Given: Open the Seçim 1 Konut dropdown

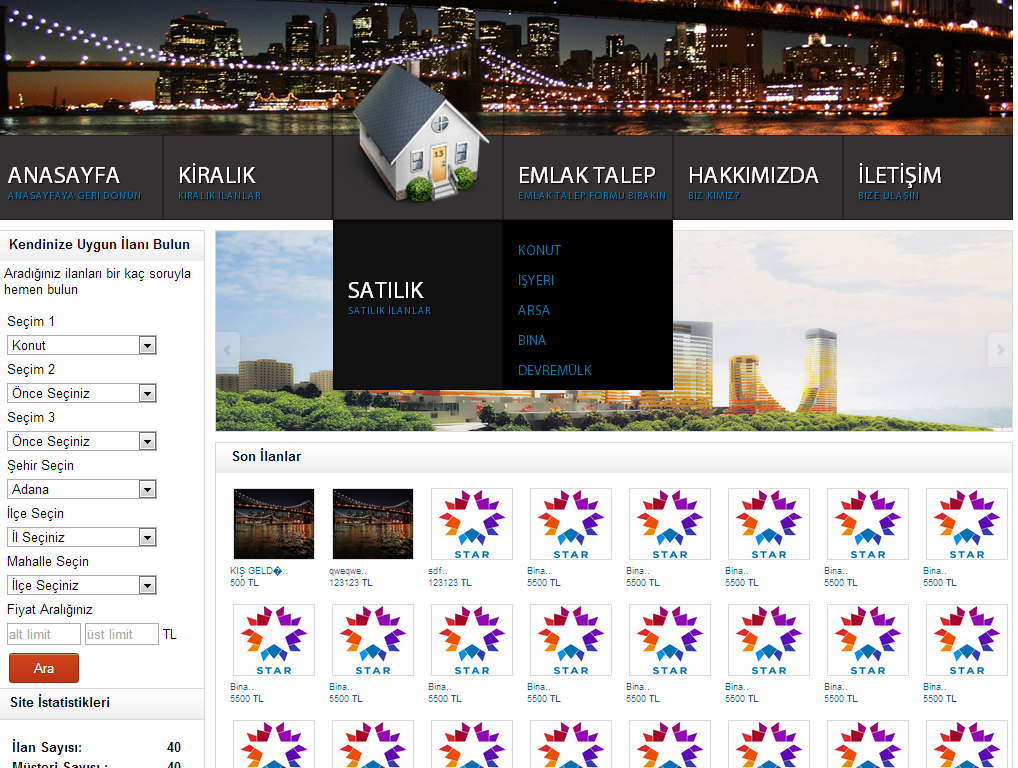Looking at the screenshot, I should pyautogui.click(x=82, y=345).
